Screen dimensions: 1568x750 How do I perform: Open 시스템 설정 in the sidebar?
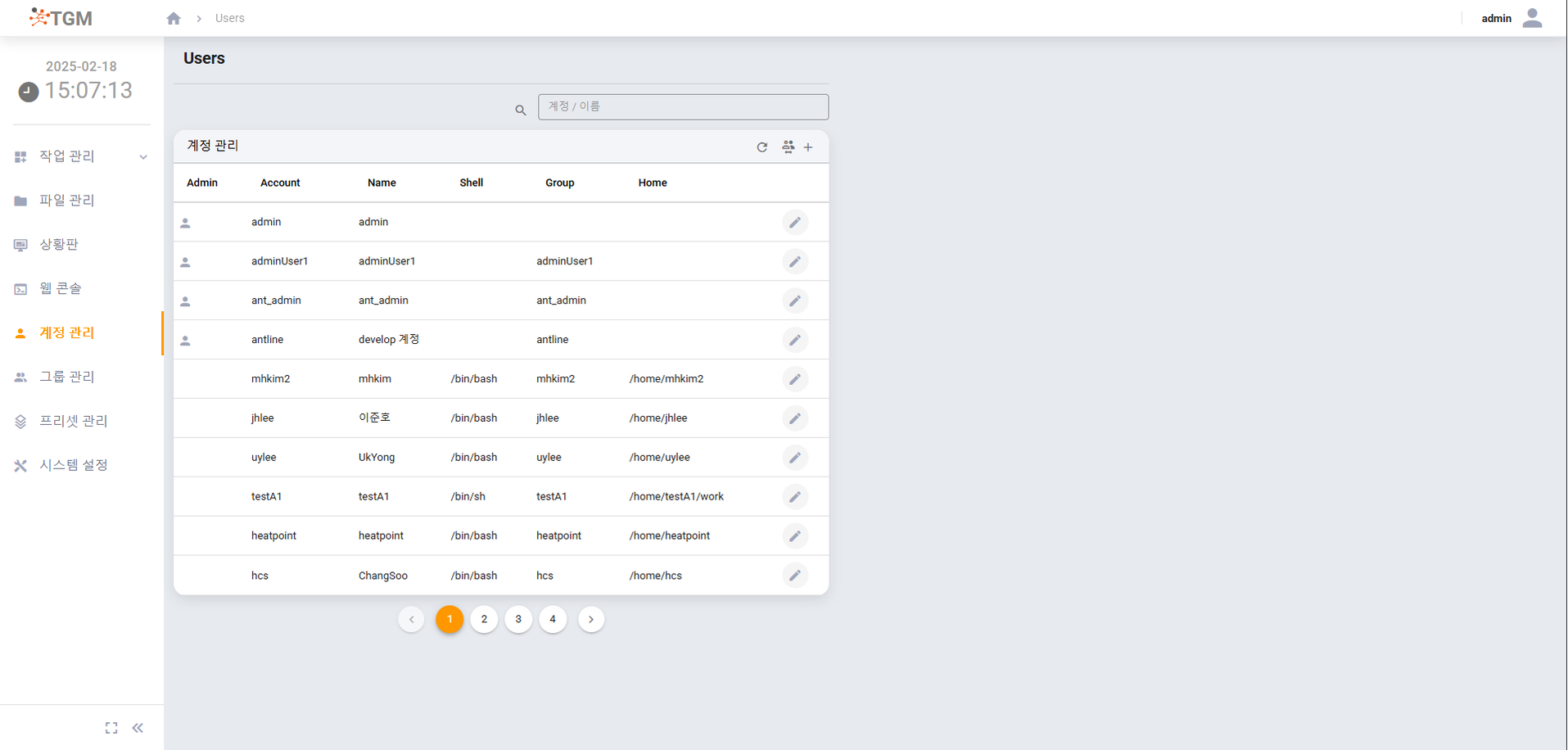click(74, 465)
